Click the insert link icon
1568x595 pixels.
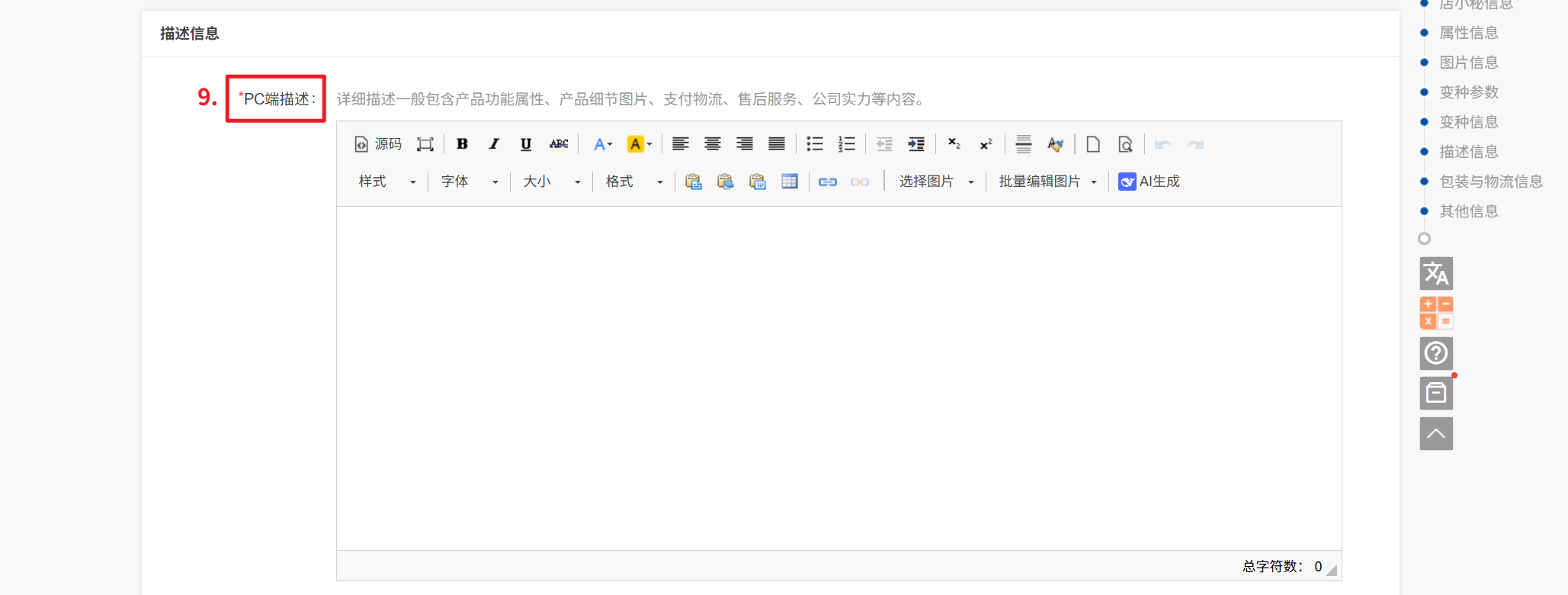827,182
